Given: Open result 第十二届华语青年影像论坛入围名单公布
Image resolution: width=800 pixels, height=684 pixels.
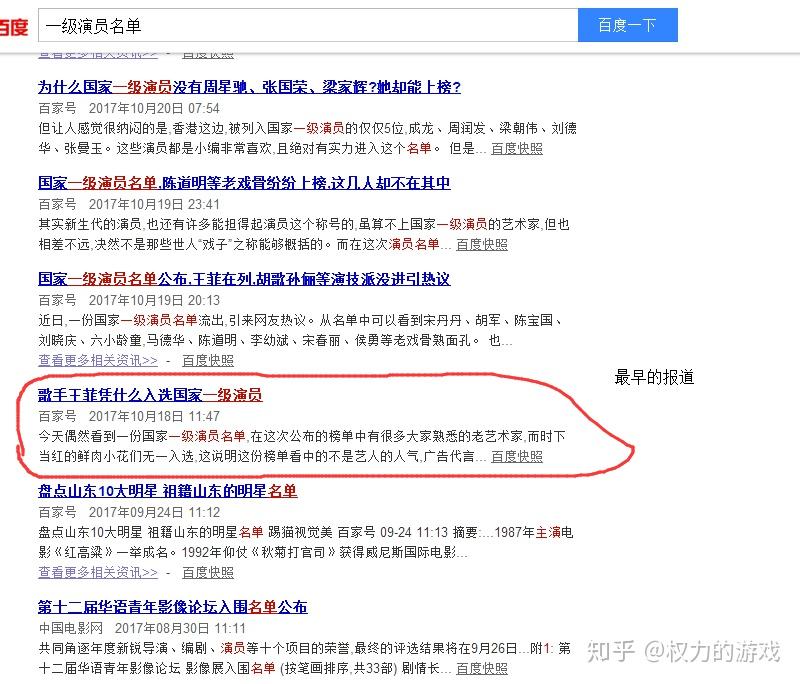Looking at the screenshot, I should pyautogui.click(x=173, y=607).
